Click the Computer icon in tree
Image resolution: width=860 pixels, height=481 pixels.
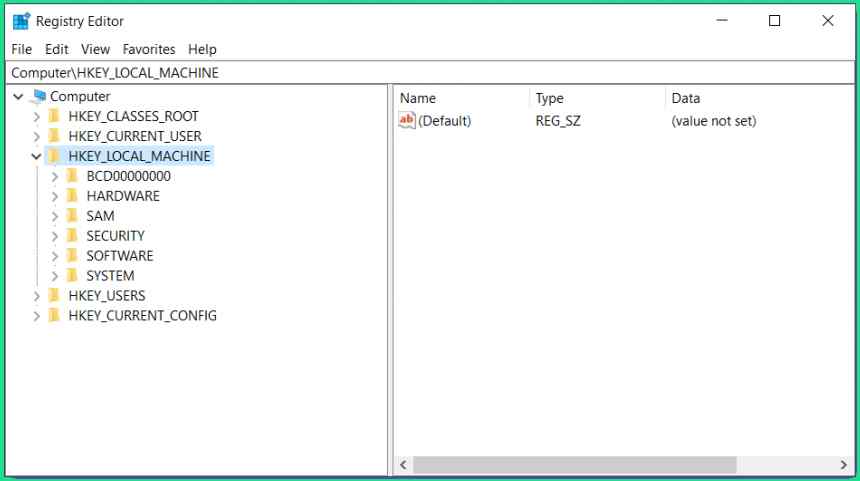click(38, 97)
